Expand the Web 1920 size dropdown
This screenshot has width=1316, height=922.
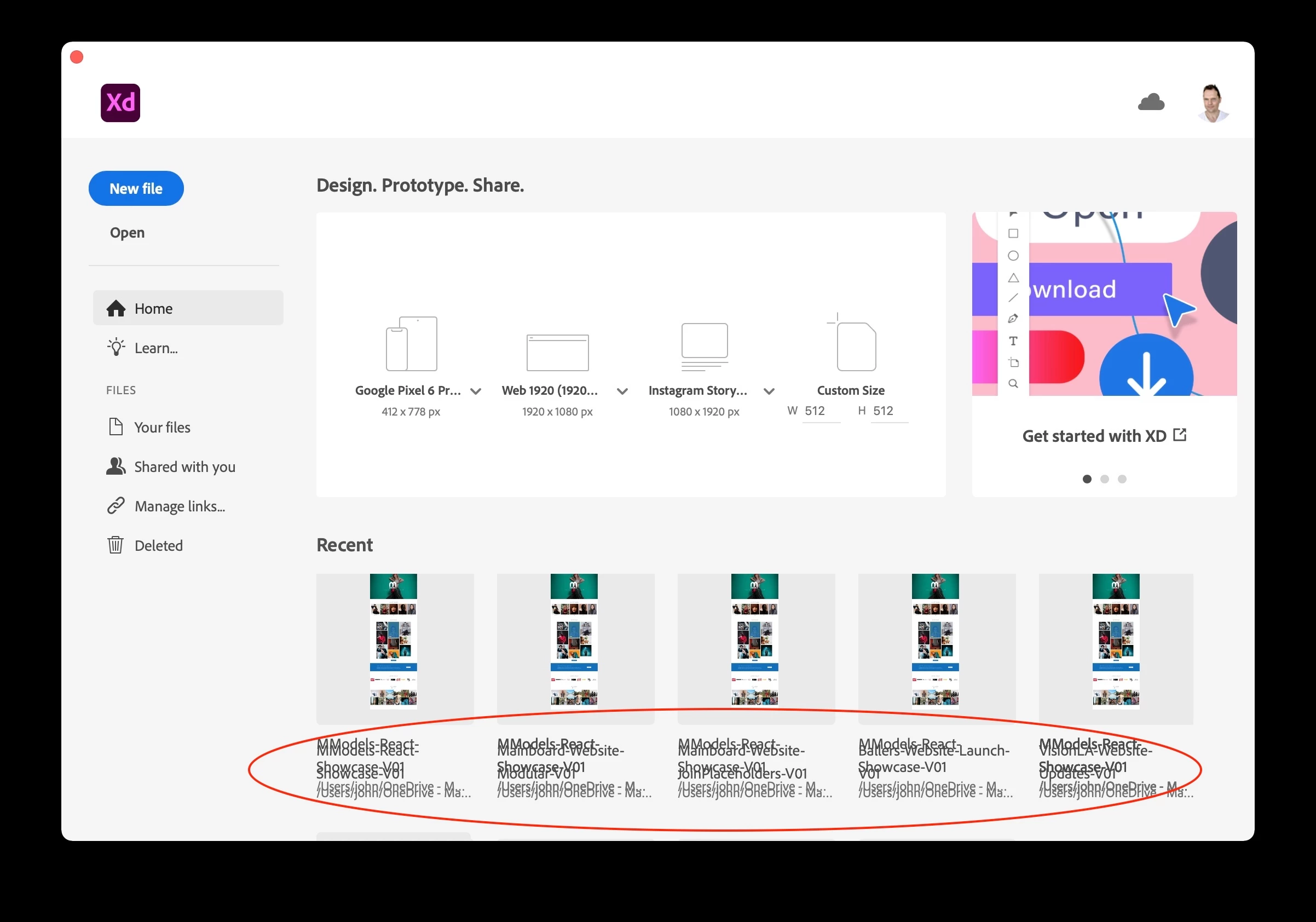622,391
